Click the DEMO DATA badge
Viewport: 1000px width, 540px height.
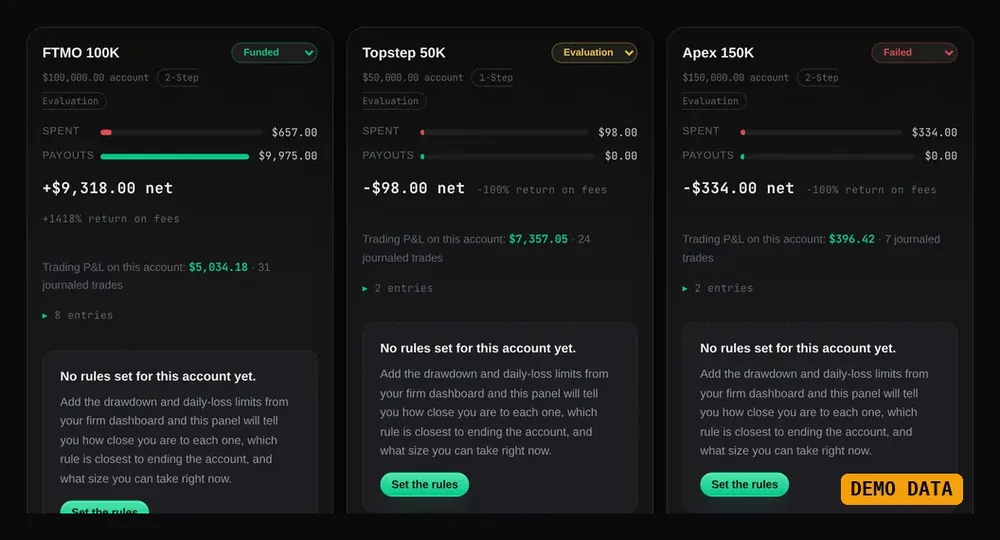click(x=901, y=489)
